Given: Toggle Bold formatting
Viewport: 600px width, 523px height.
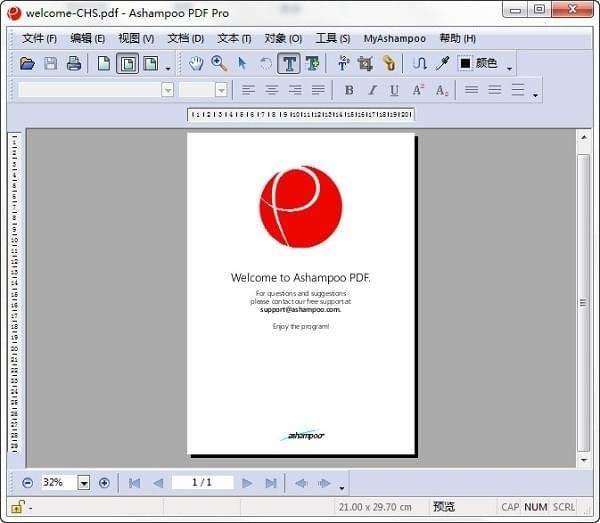Looking at the screenshot, I should pos(349,90).
